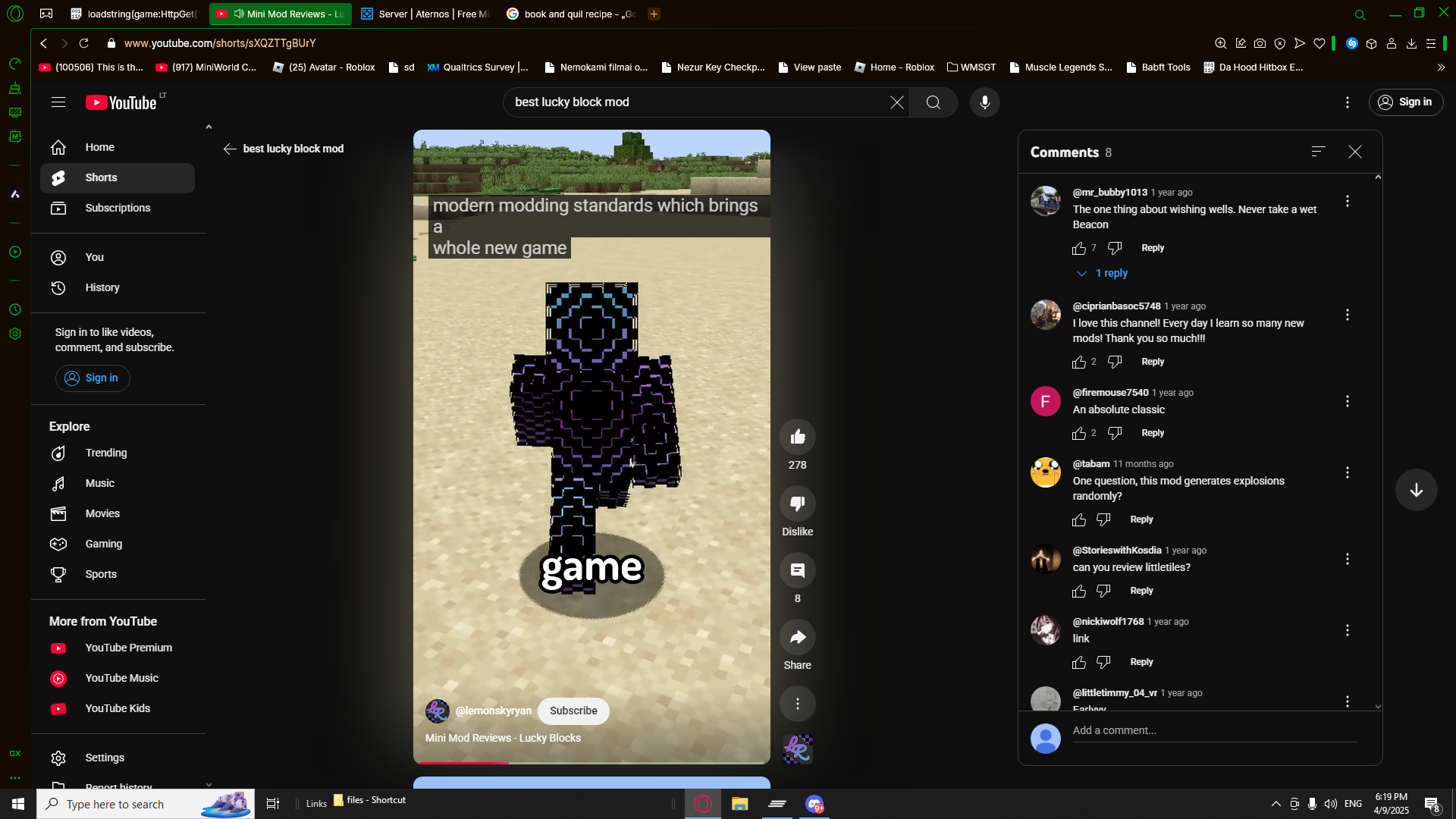Like the comment by @firemouse7540
The image size is (1456, 819).
1079,434
